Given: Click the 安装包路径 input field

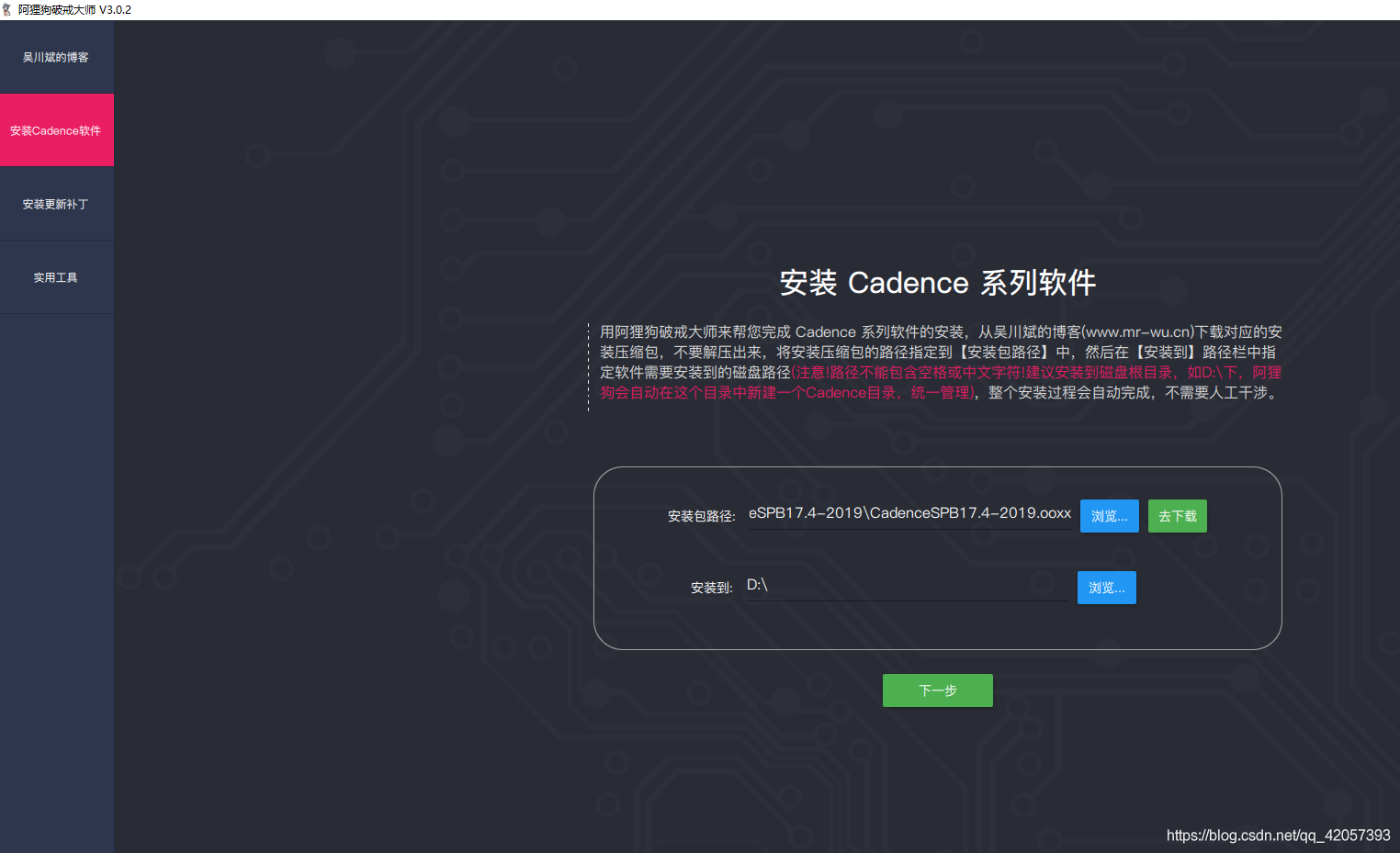Looking at the screenshot, I should (909, 514).
